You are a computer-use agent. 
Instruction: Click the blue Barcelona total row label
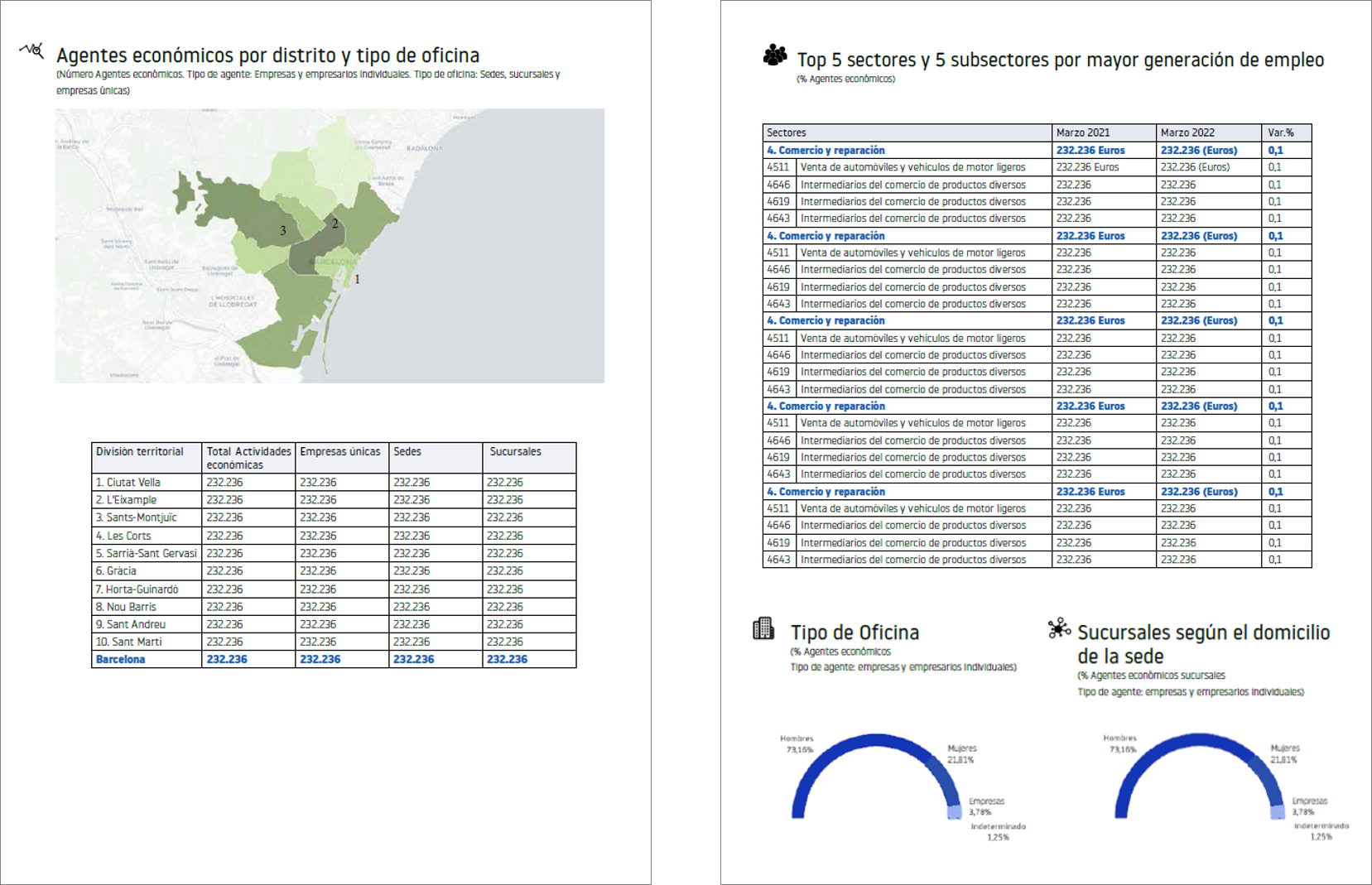[x=121, y=660]
